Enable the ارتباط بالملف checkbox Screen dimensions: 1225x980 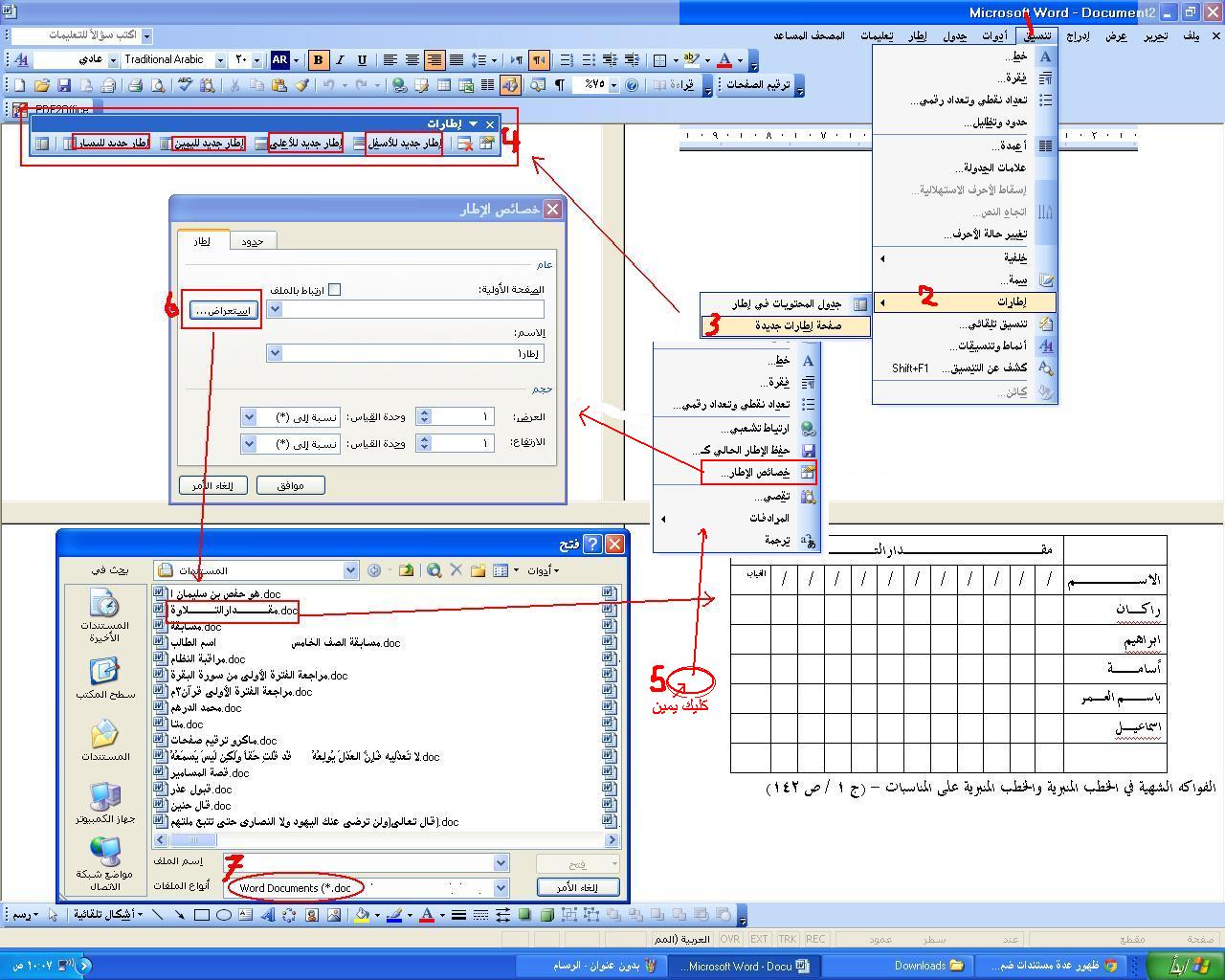click(x=334, y=290)
